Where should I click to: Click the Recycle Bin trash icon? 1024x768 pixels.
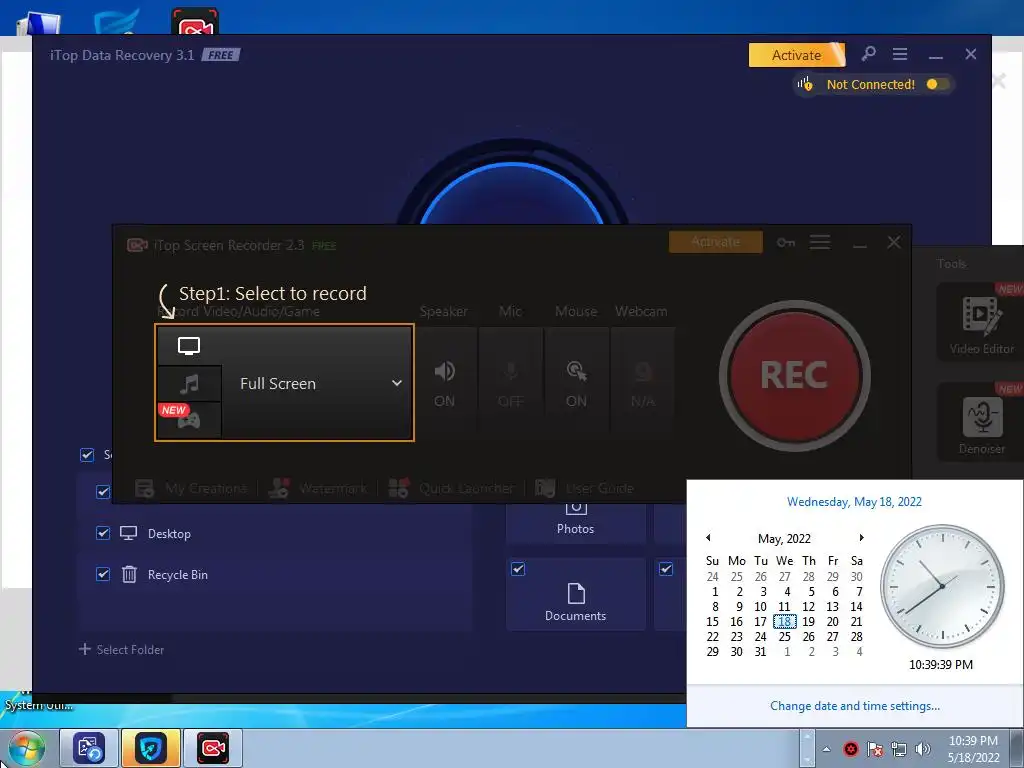pos(129,574)
